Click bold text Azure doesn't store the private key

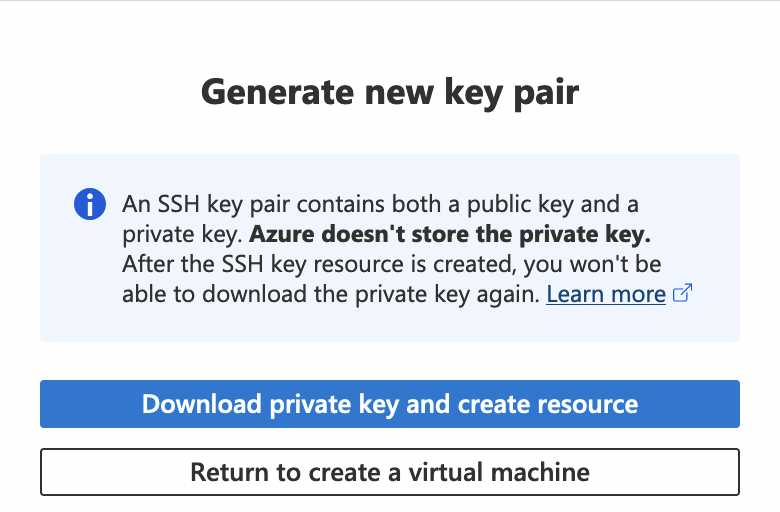[450, 235]
